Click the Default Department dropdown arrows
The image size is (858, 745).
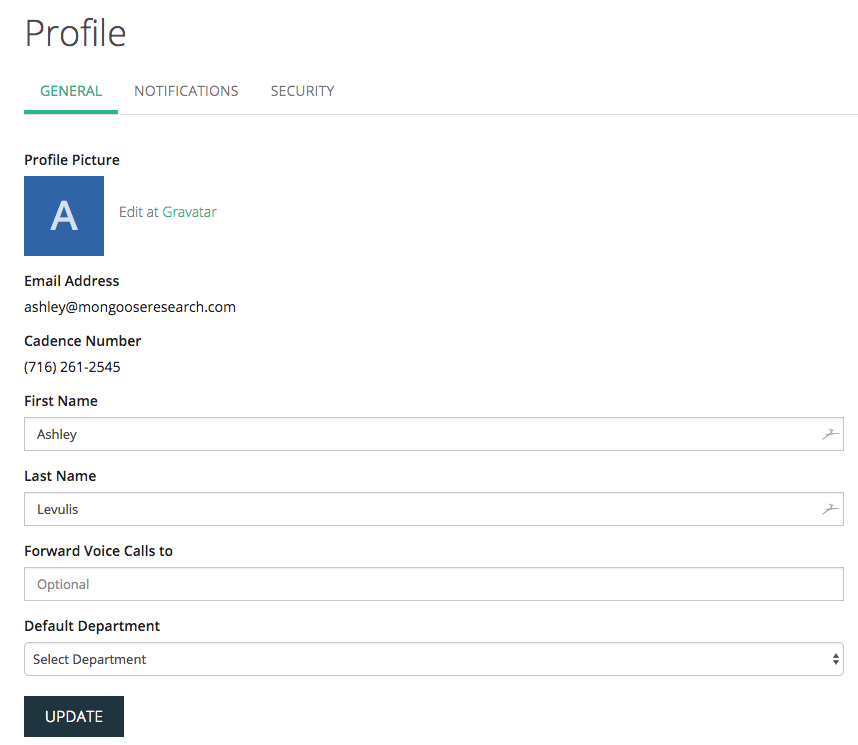(835, 659)
